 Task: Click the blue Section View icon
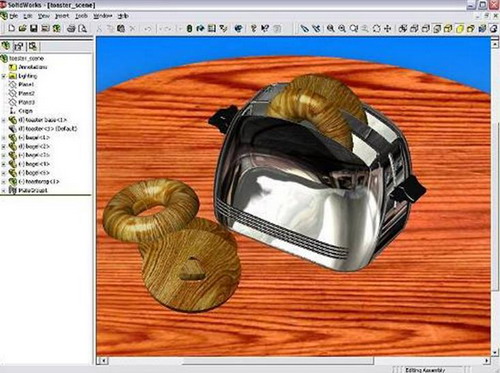click(482, 29)
